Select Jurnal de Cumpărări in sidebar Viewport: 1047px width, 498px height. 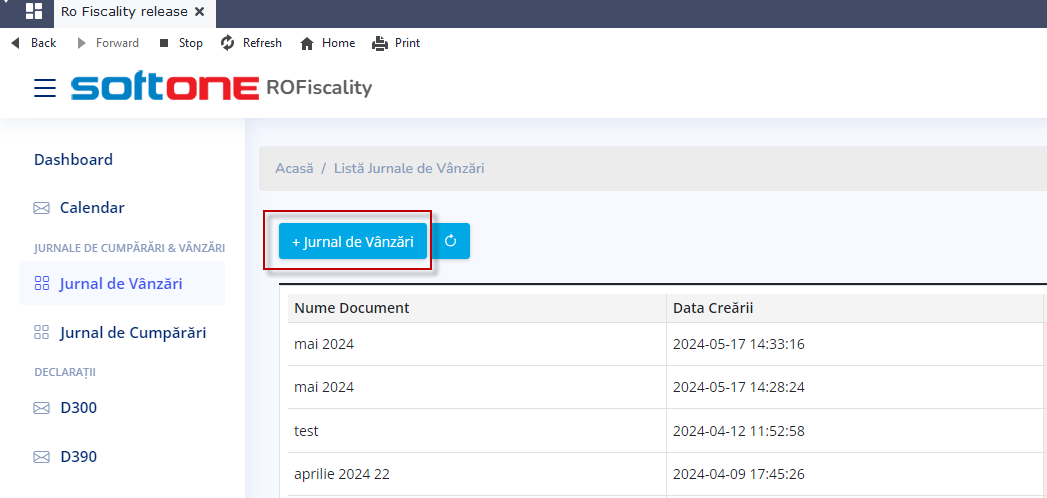tap(132, 332)
